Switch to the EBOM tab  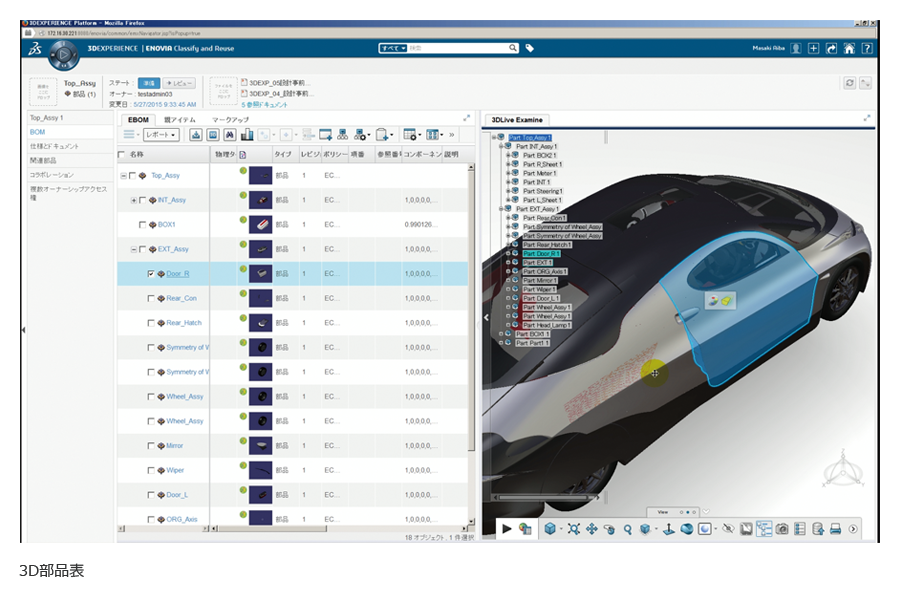click(138, 120)
